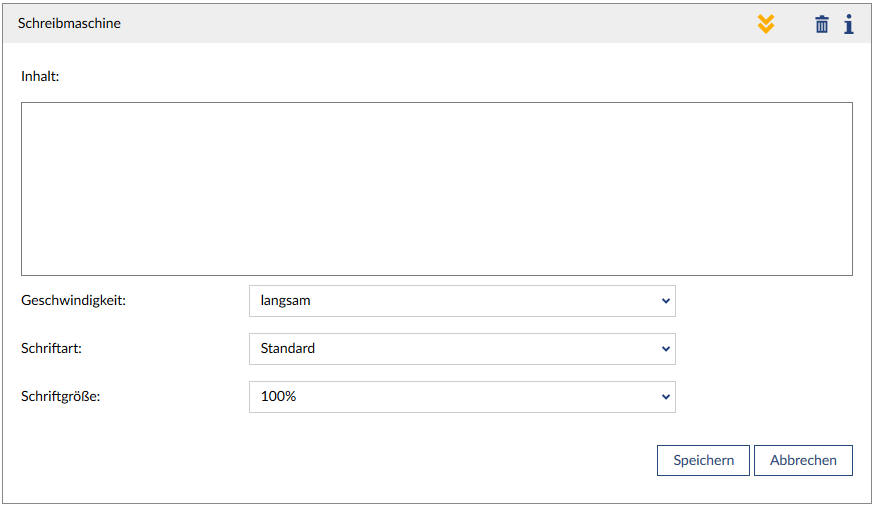Click the Geschwindigkeit label

tap(73, 300)
